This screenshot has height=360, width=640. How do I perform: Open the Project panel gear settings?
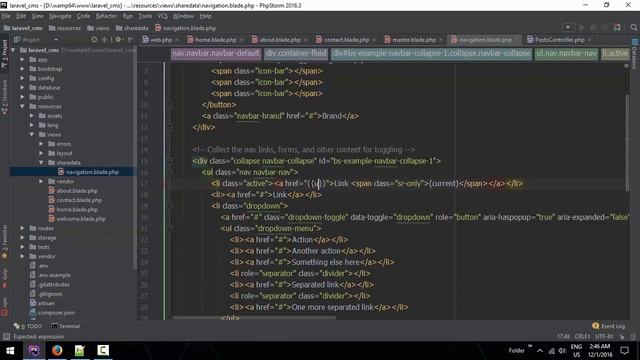tap(118, 40)
